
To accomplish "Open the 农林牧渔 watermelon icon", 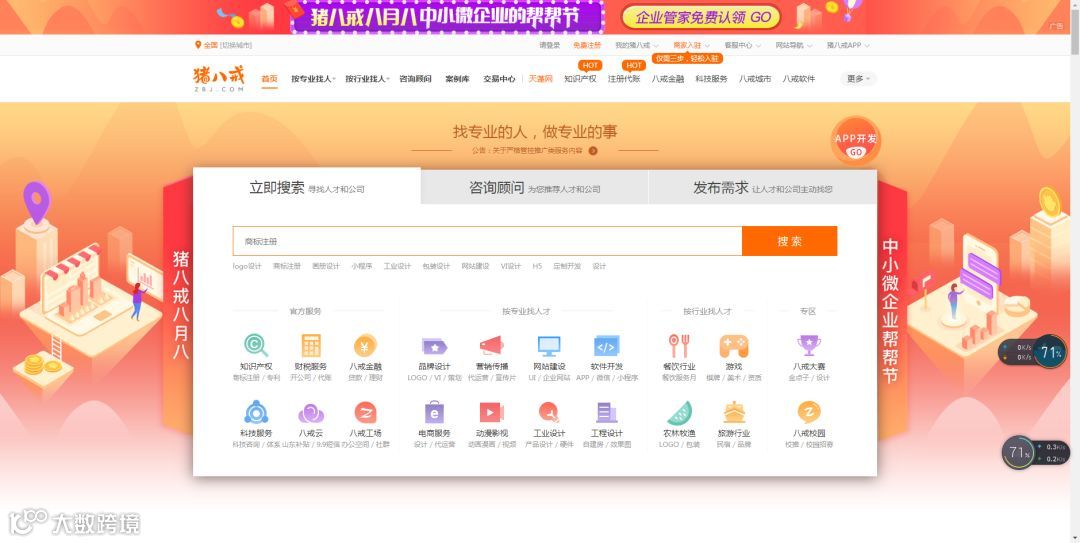I will pos(679,413).
